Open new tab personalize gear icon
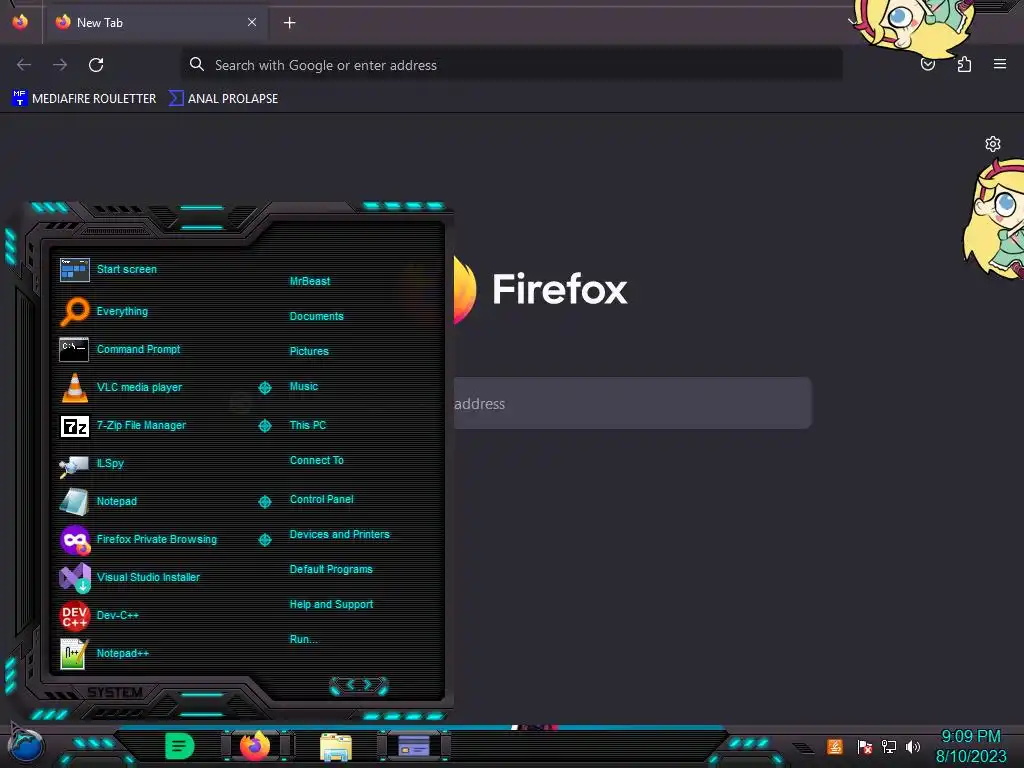This screenshot has width=1024, height=768. [x=993, y=144]
